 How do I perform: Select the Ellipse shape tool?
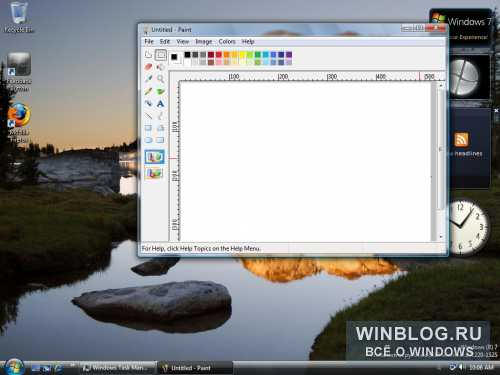pyautogui.click(x=149, y=140)
